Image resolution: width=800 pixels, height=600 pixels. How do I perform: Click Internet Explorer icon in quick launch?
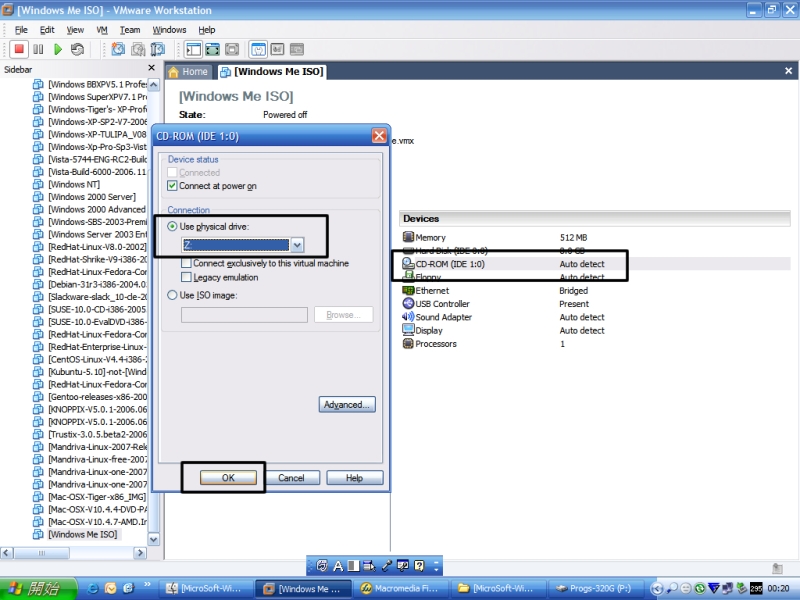[93, 588]
